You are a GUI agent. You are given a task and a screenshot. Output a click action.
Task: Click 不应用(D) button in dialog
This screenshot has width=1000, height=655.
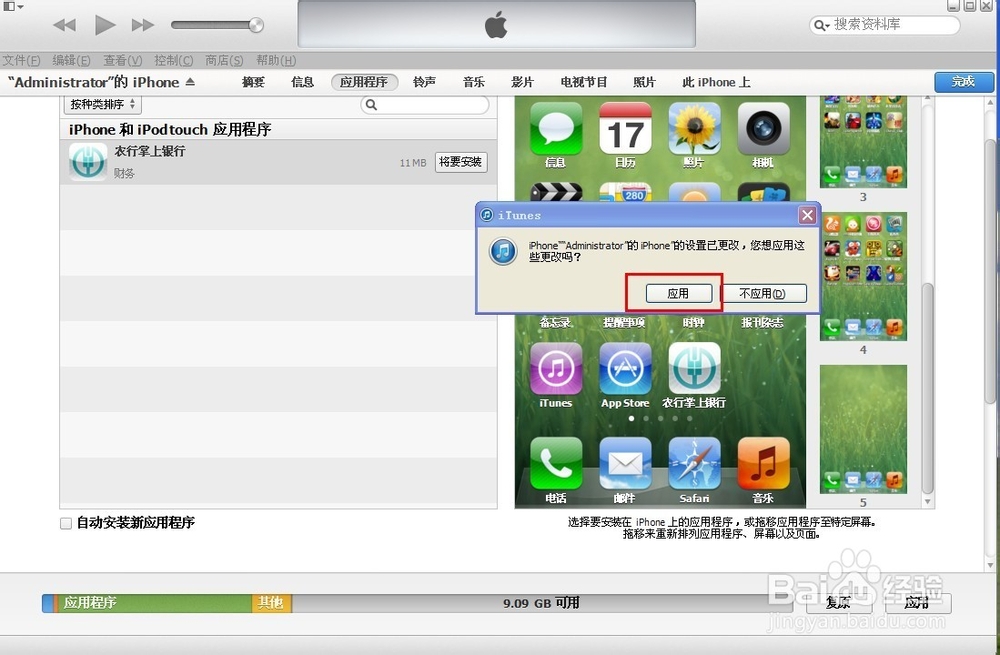tap(763, 293)
